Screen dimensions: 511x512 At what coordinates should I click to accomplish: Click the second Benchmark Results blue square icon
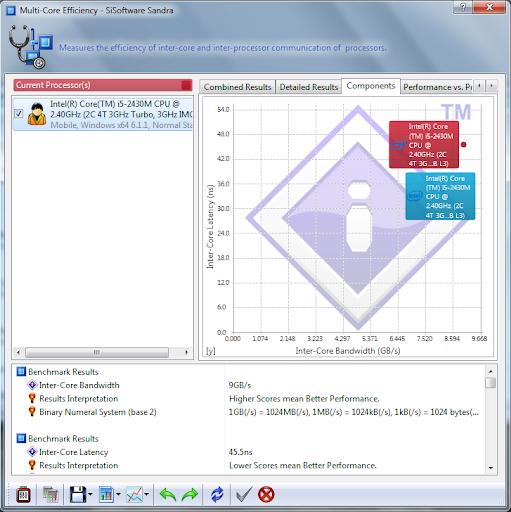click(x=21, y=438)
